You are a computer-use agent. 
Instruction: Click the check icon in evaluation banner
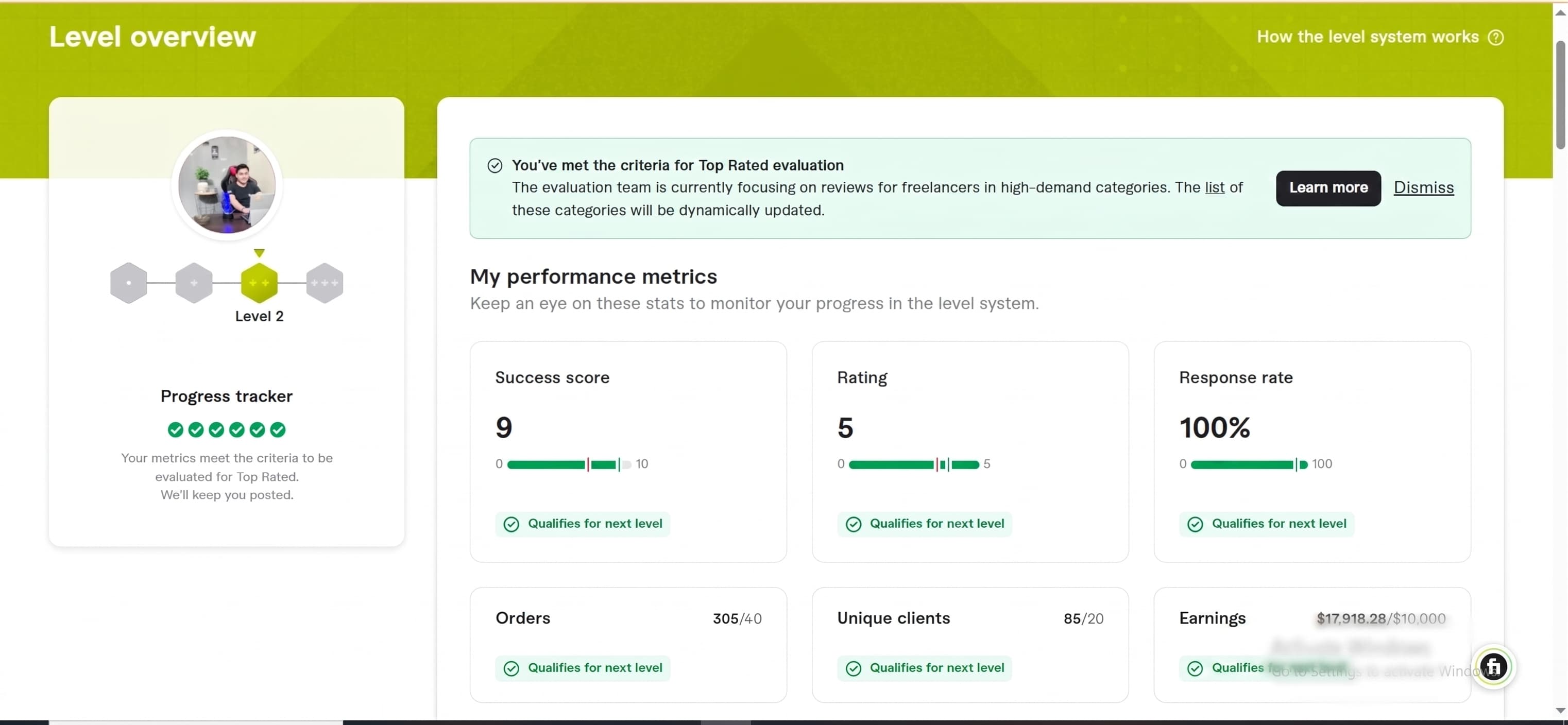click(x=495, y=165)
